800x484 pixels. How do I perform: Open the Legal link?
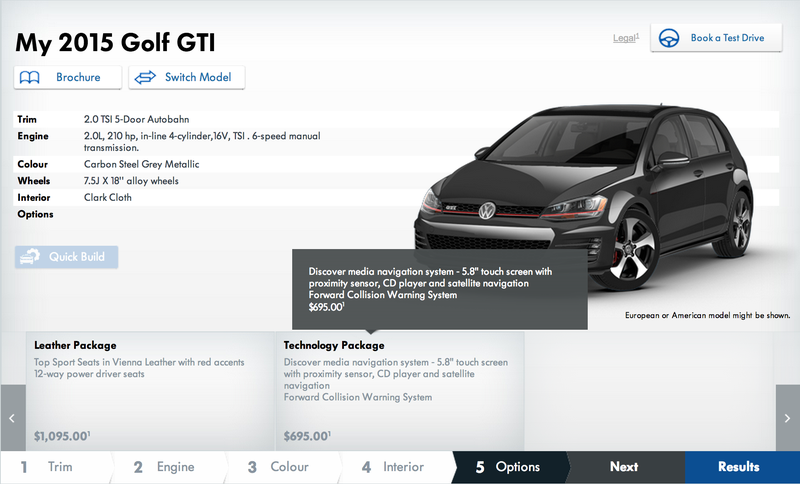[626, 38]
